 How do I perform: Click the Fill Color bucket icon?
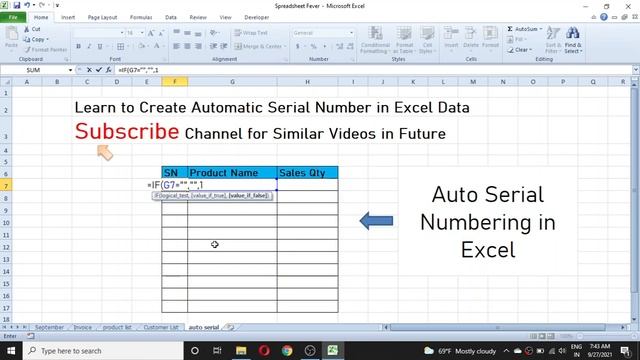click(141, 46)
